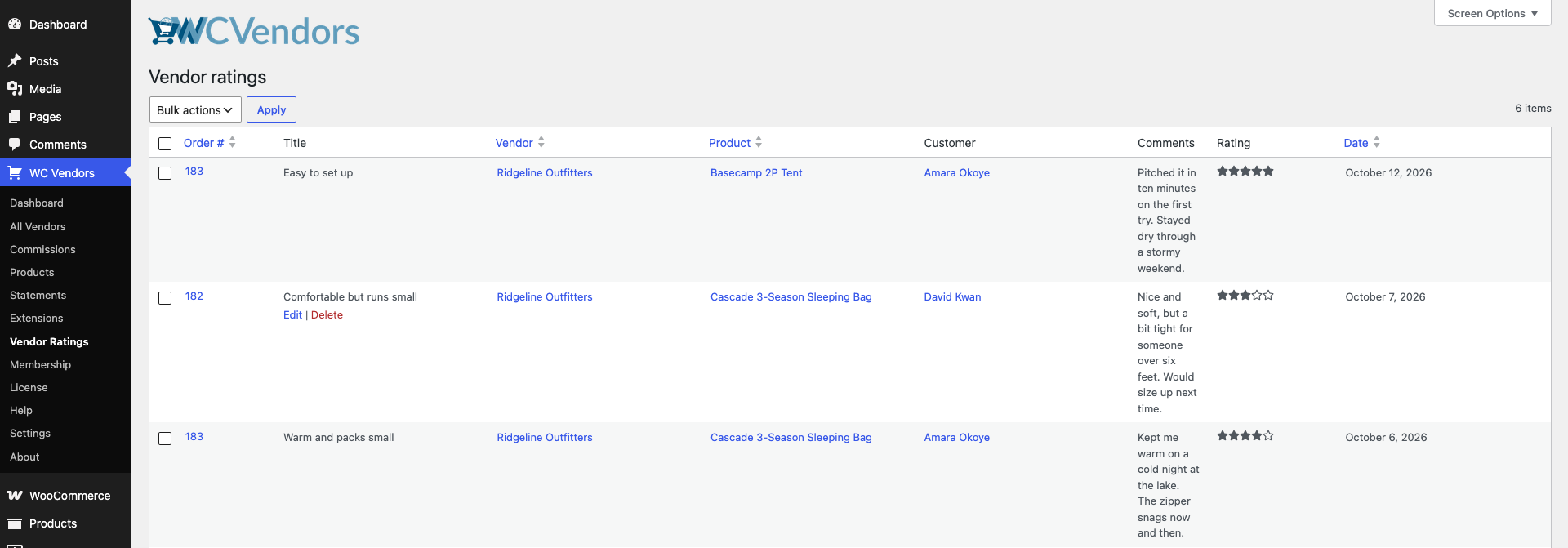The height and width of the screenshot is (548, 1568).
Task: Click the Media icon in sidebar
Action: pyautogui.click(x=15, y=88)
